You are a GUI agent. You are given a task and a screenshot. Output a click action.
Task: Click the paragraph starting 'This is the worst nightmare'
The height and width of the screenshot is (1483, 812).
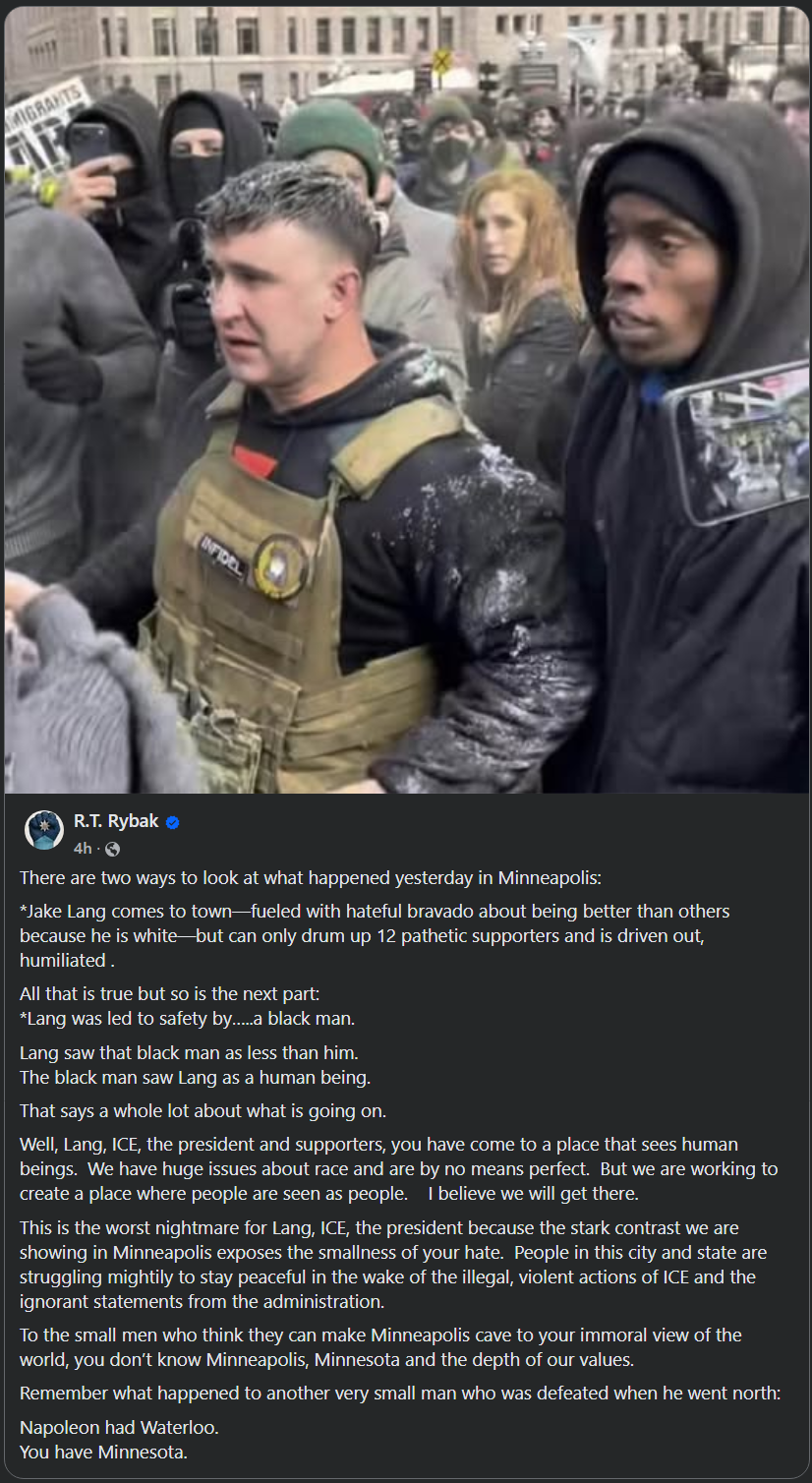click(x=393, y=1265)
